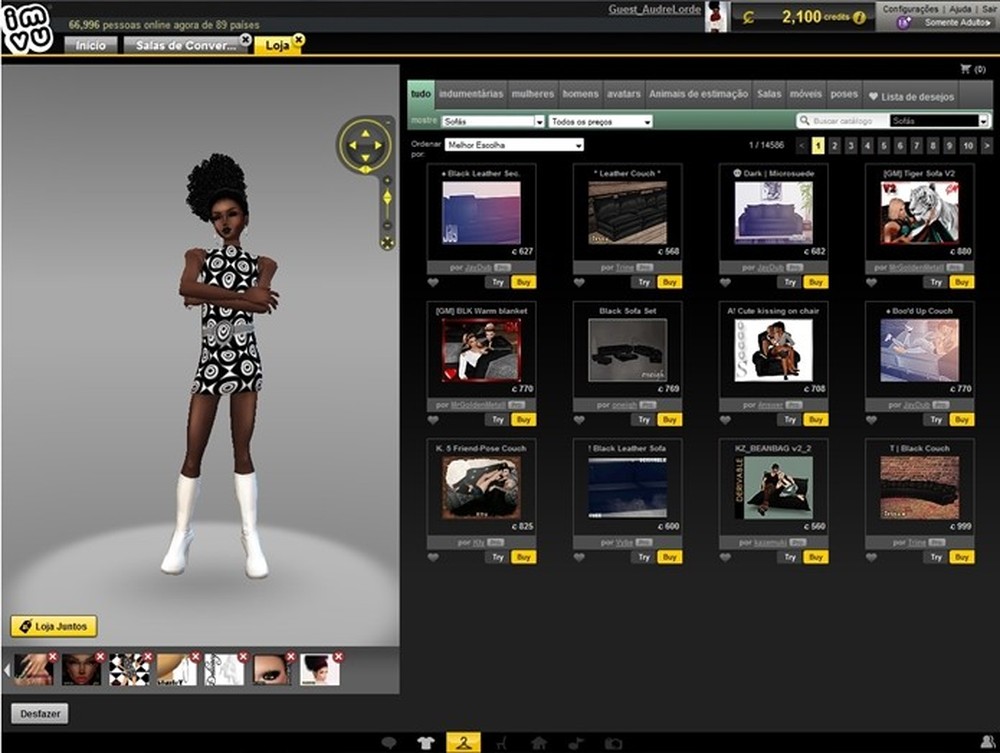Click page 5 in the pagination bar

[x=883, y=144]
